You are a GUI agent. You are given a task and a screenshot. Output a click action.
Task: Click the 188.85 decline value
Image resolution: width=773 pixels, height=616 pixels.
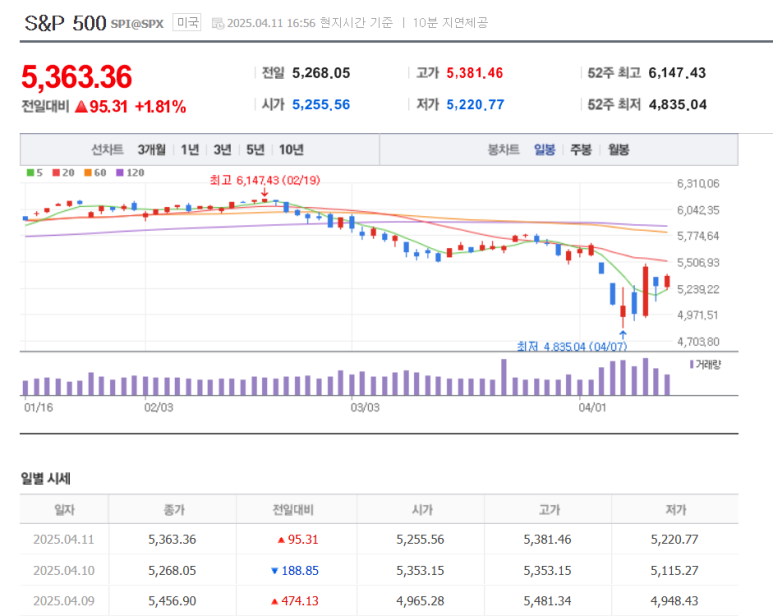[300, 570]
